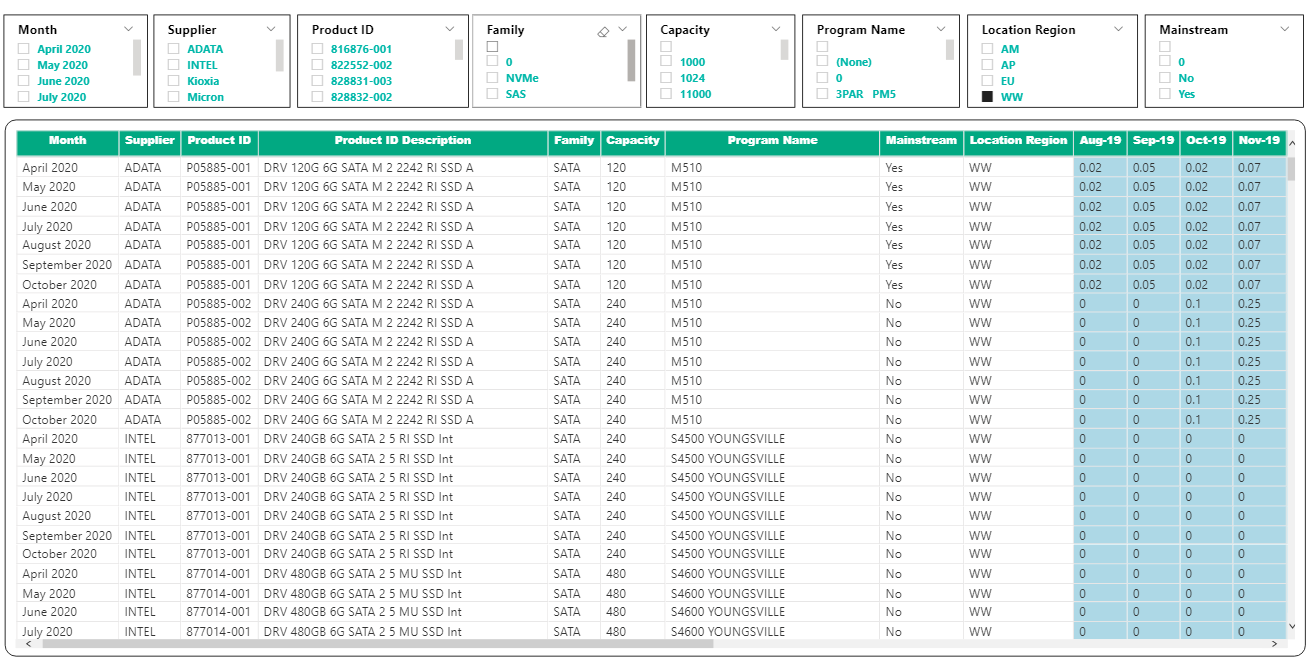Select Yes in the Mainstream slicer
The image size is (1313, 663).
tap(1165, 94)
